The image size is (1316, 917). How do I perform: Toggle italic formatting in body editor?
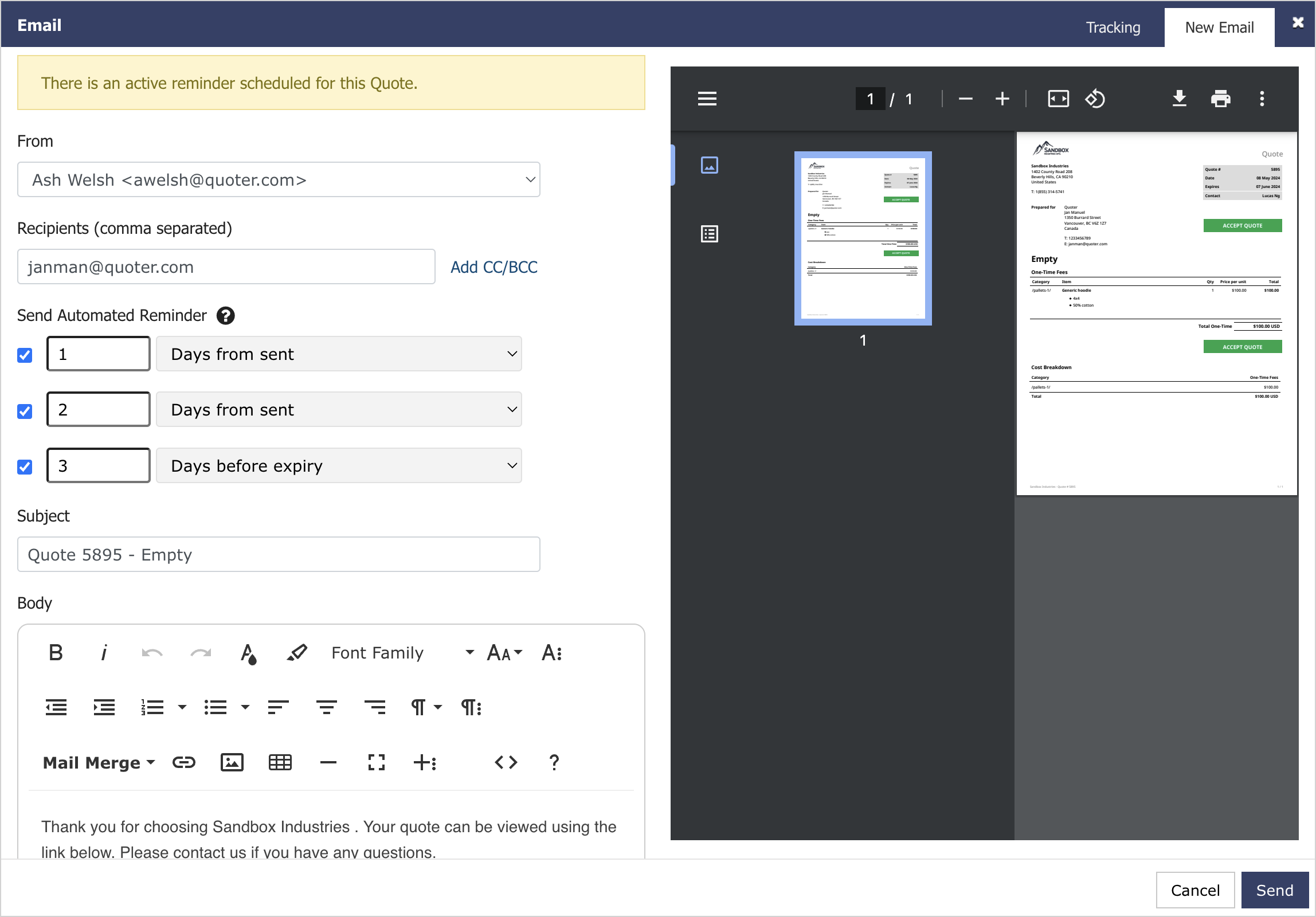click(x=104, y=652)
